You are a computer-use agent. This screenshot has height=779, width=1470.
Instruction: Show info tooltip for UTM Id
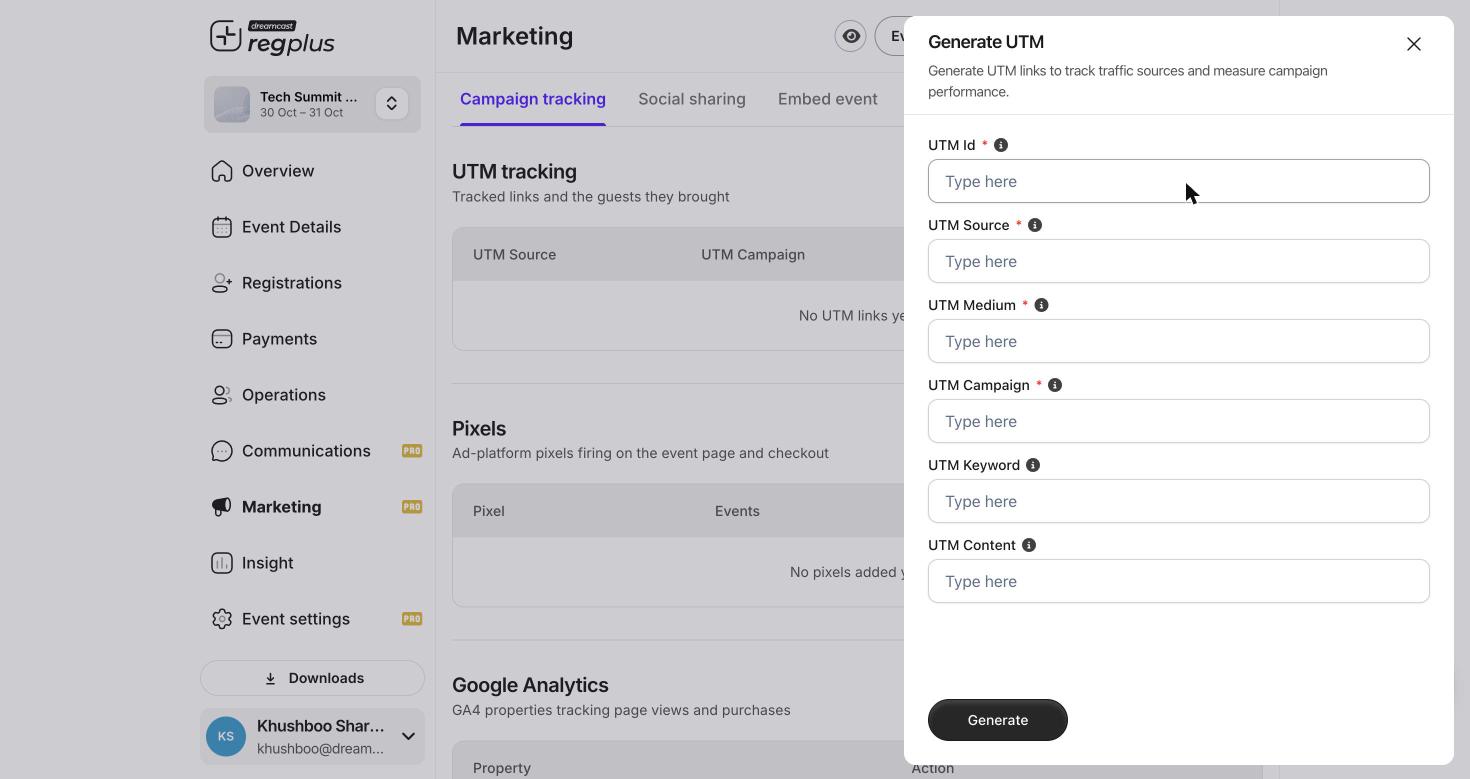1001,145
